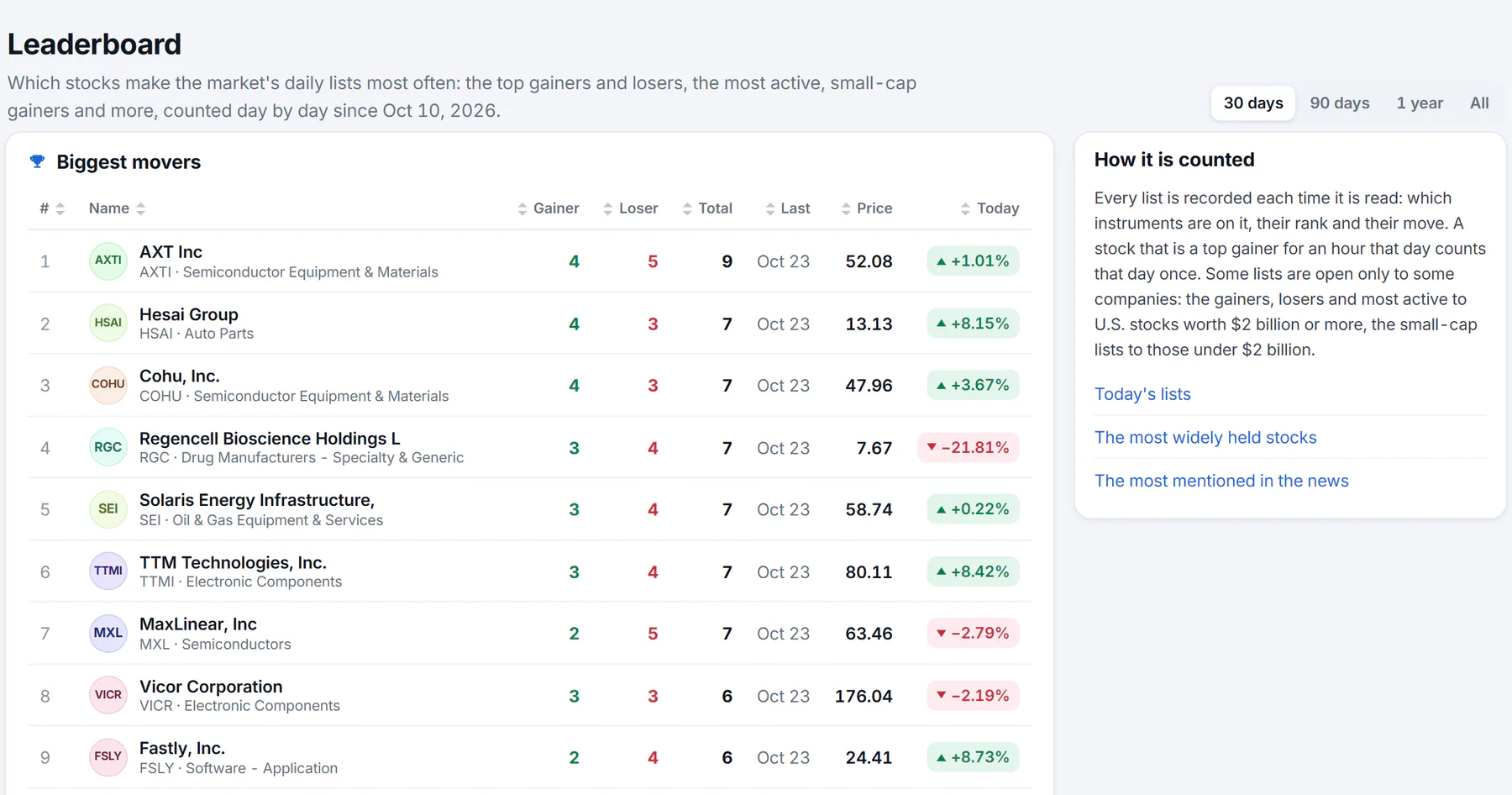
Task: Open Regencell Bioscience Holdings L row
Action: (x=529, y=448)
